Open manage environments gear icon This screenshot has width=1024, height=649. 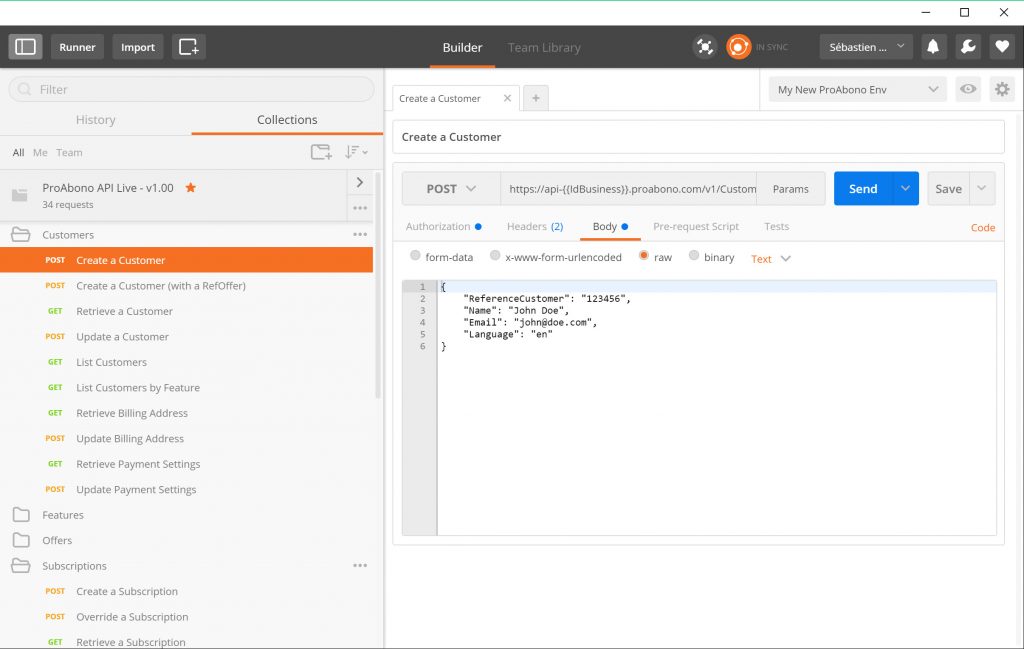click(x=1002, y=89)
